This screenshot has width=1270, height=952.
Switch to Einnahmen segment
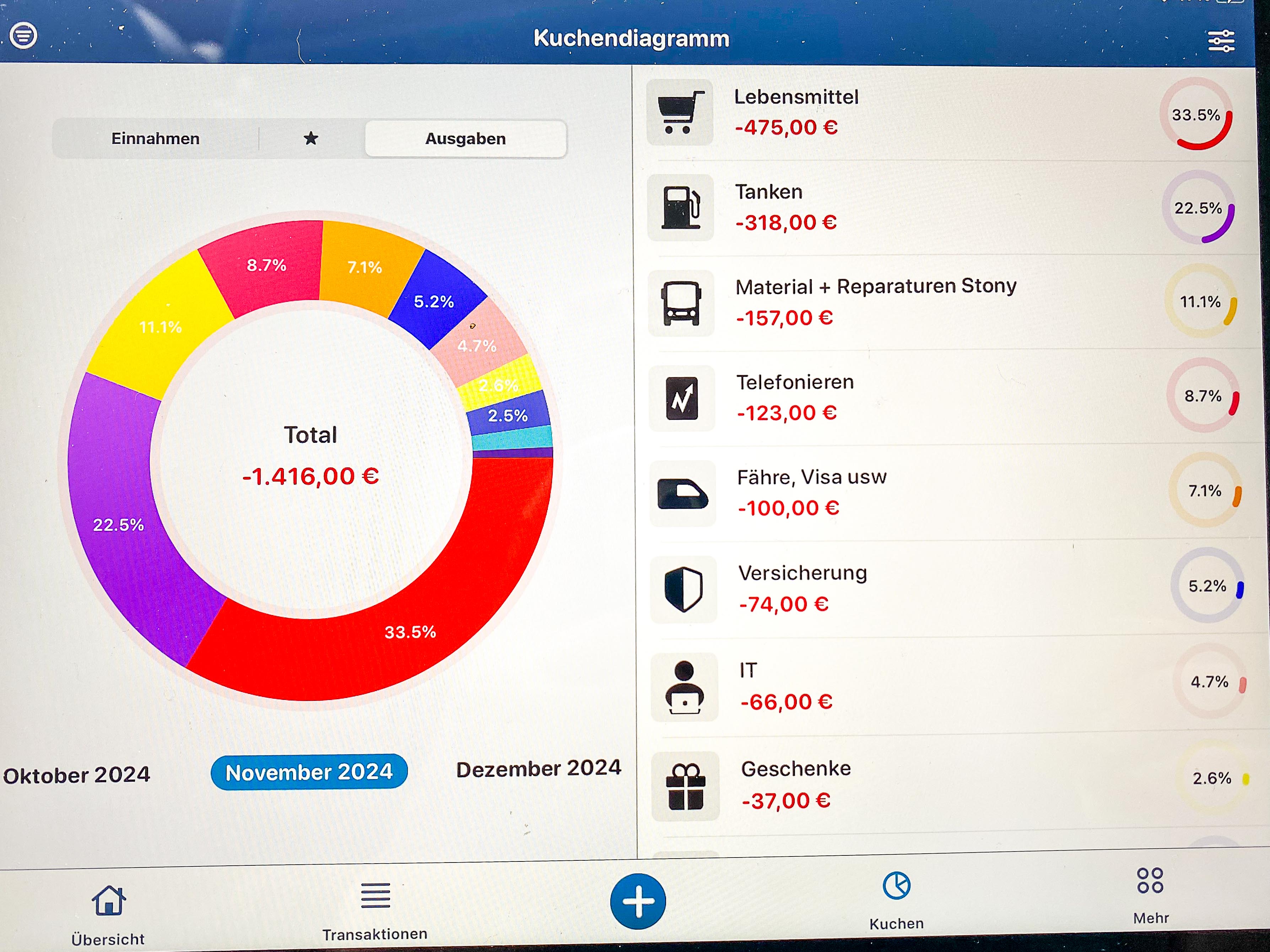tap(155, 139)
